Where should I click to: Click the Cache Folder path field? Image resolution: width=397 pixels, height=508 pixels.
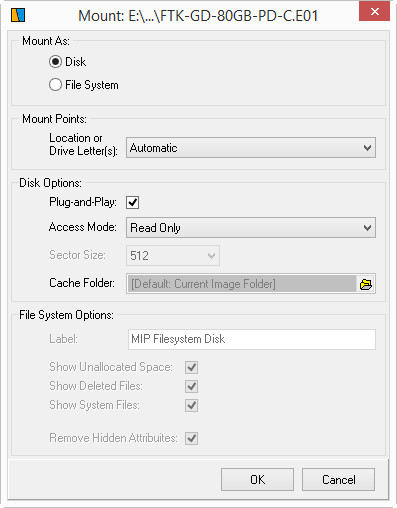coord(242,284)
